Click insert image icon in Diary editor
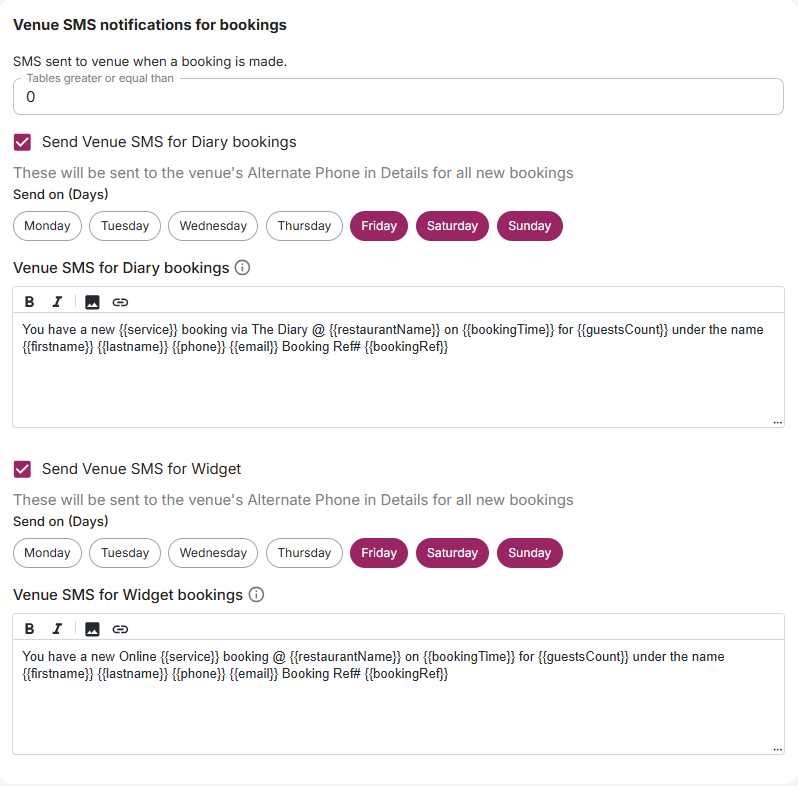798x786 pixels. [92, 302]
